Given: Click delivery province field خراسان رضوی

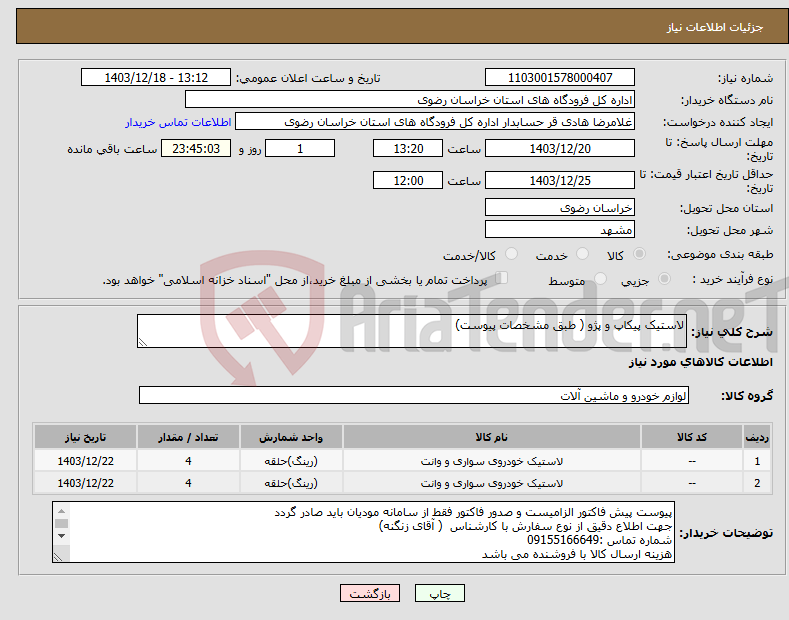Looking at the screenshot, I should pos(560,207).
